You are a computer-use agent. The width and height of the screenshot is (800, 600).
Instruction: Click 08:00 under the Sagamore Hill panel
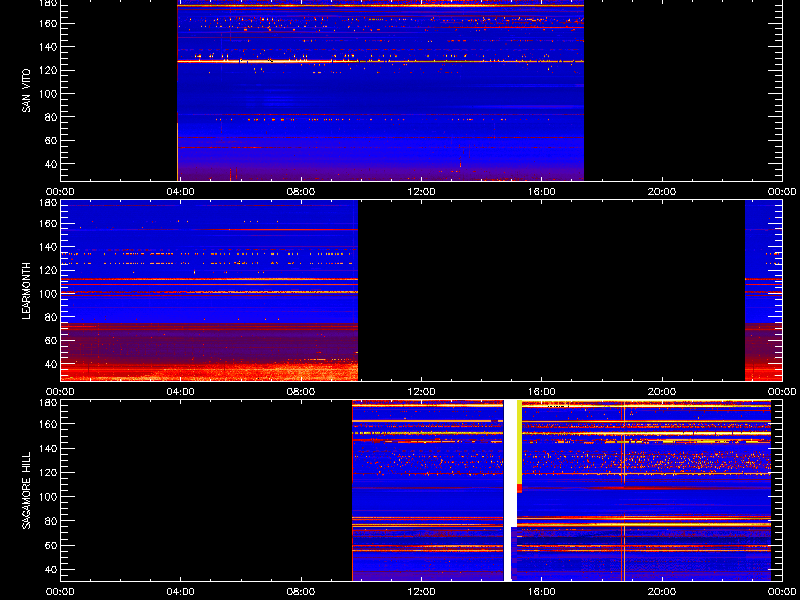(301, 592)
